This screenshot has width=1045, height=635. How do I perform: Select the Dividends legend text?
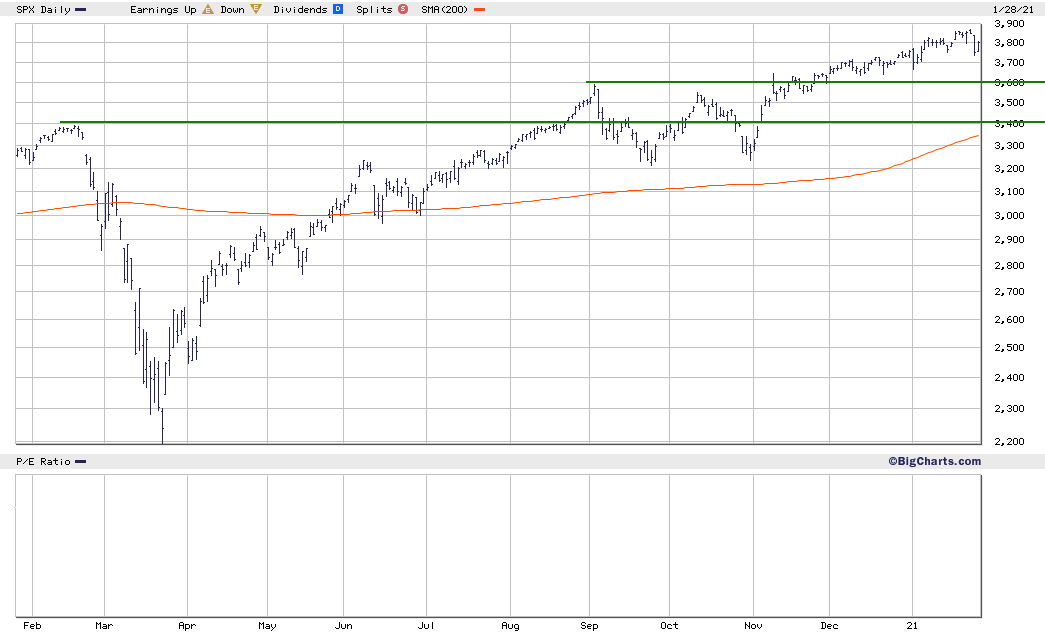tap(301, 9)
